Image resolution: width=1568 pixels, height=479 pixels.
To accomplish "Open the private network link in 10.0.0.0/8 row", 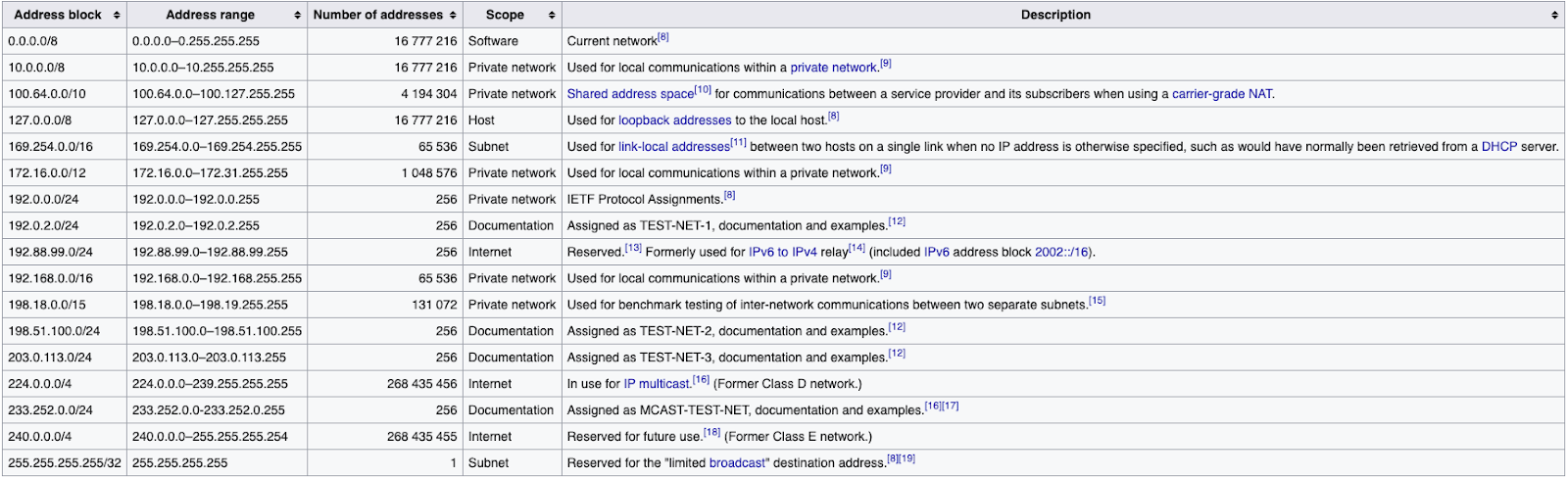I will click(833, 68).
